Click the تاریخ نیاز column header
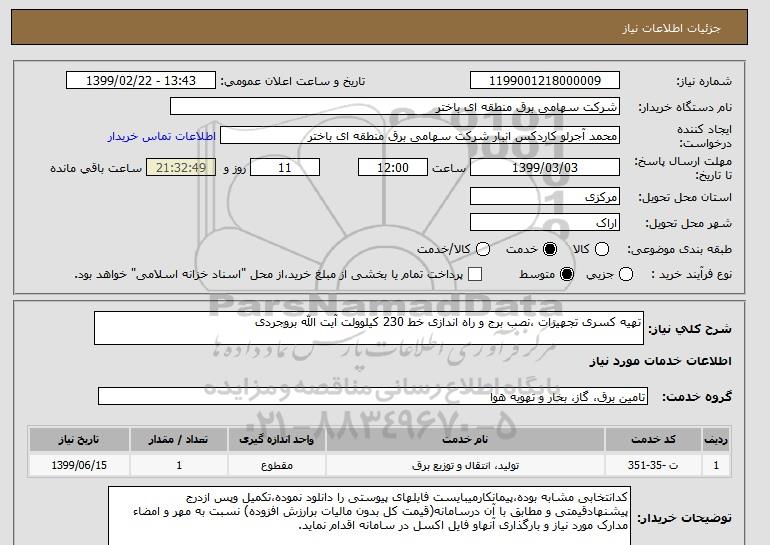Viewport: 770px width, 545px height. pos(79,439)
